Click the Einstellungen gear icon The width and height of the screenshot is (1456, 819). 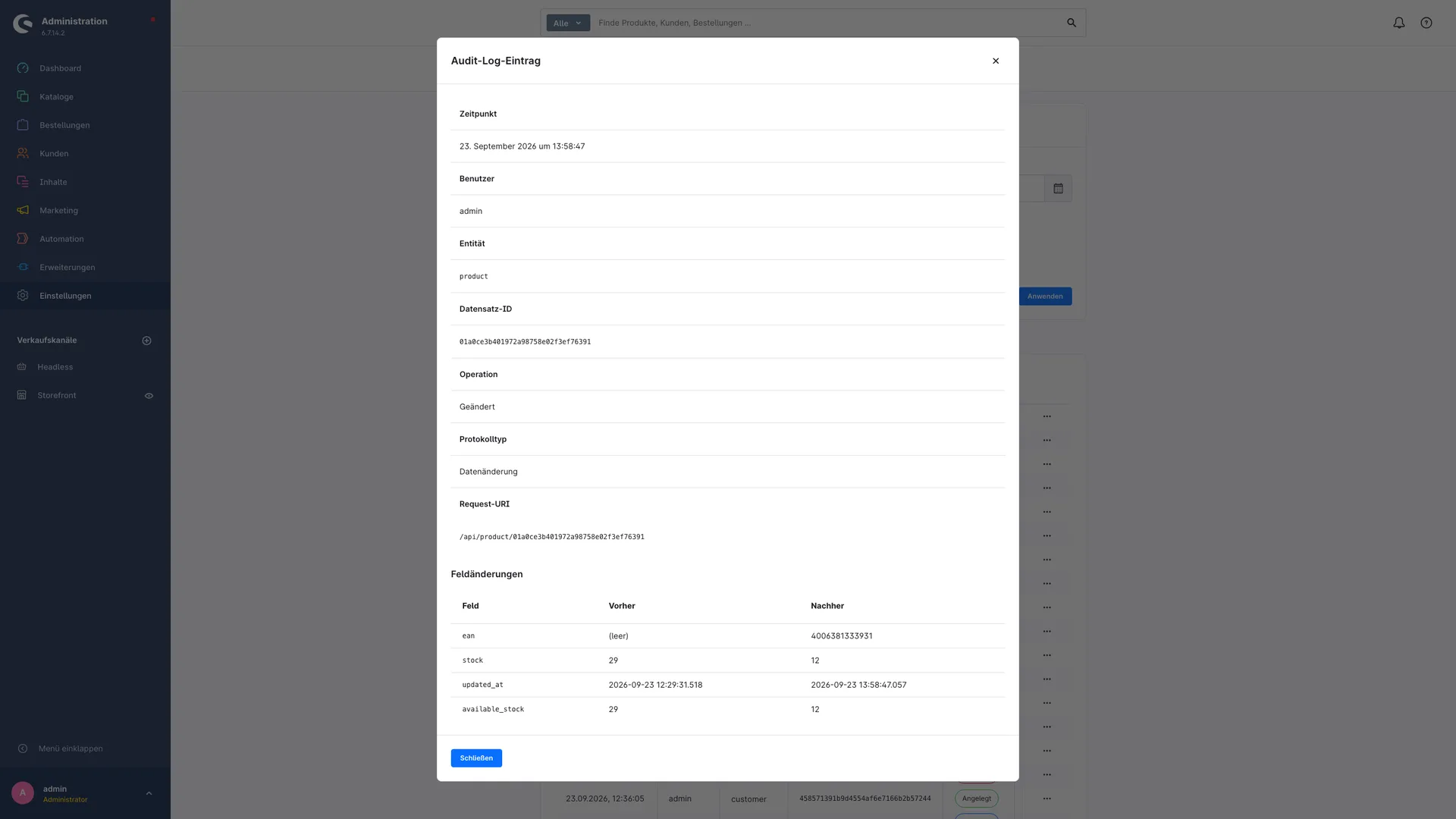pyautogui.click(x=23, y=295)
